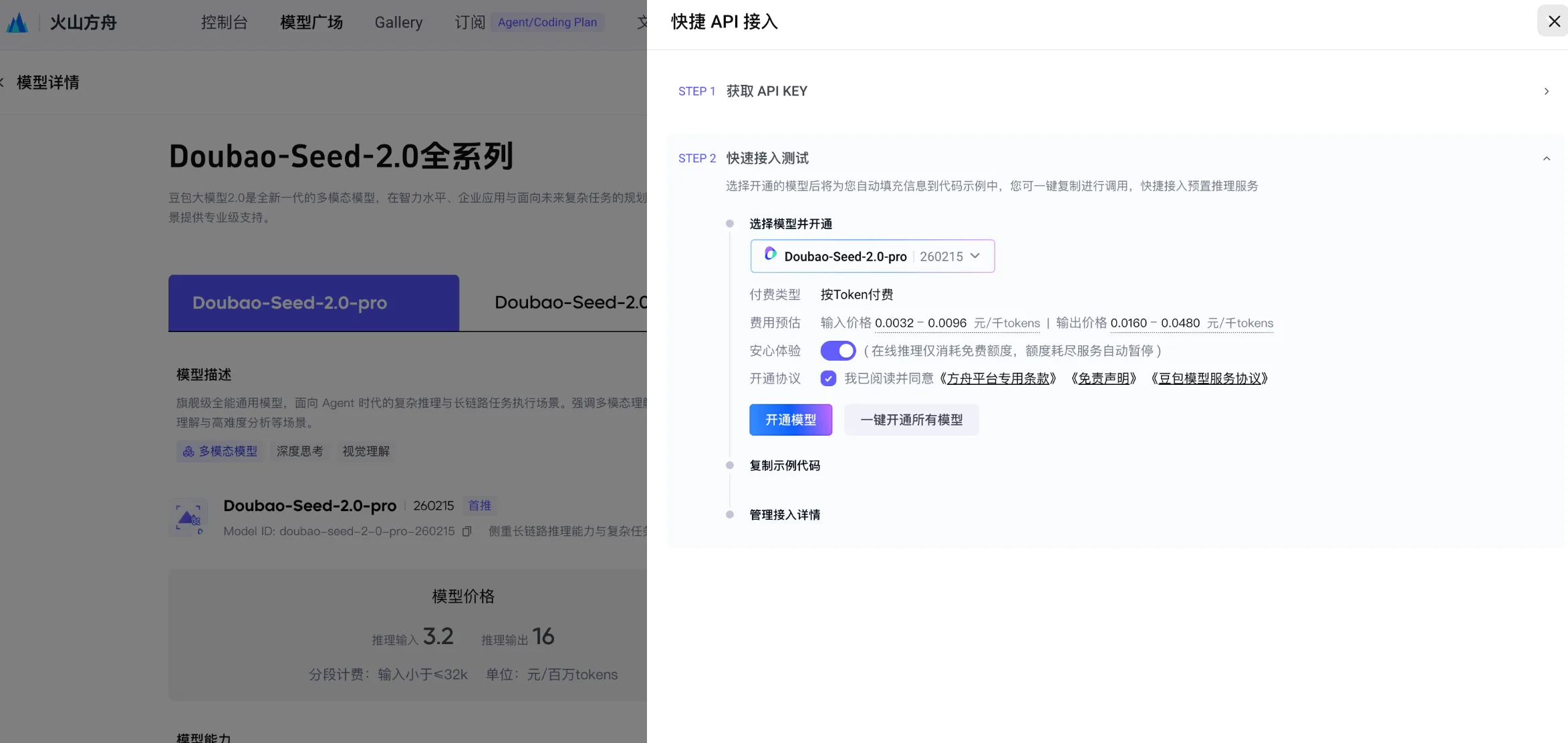Click the copy icon next to Model ID
The height and width of the screenshot is (743, 1568).
coord(467,531)
